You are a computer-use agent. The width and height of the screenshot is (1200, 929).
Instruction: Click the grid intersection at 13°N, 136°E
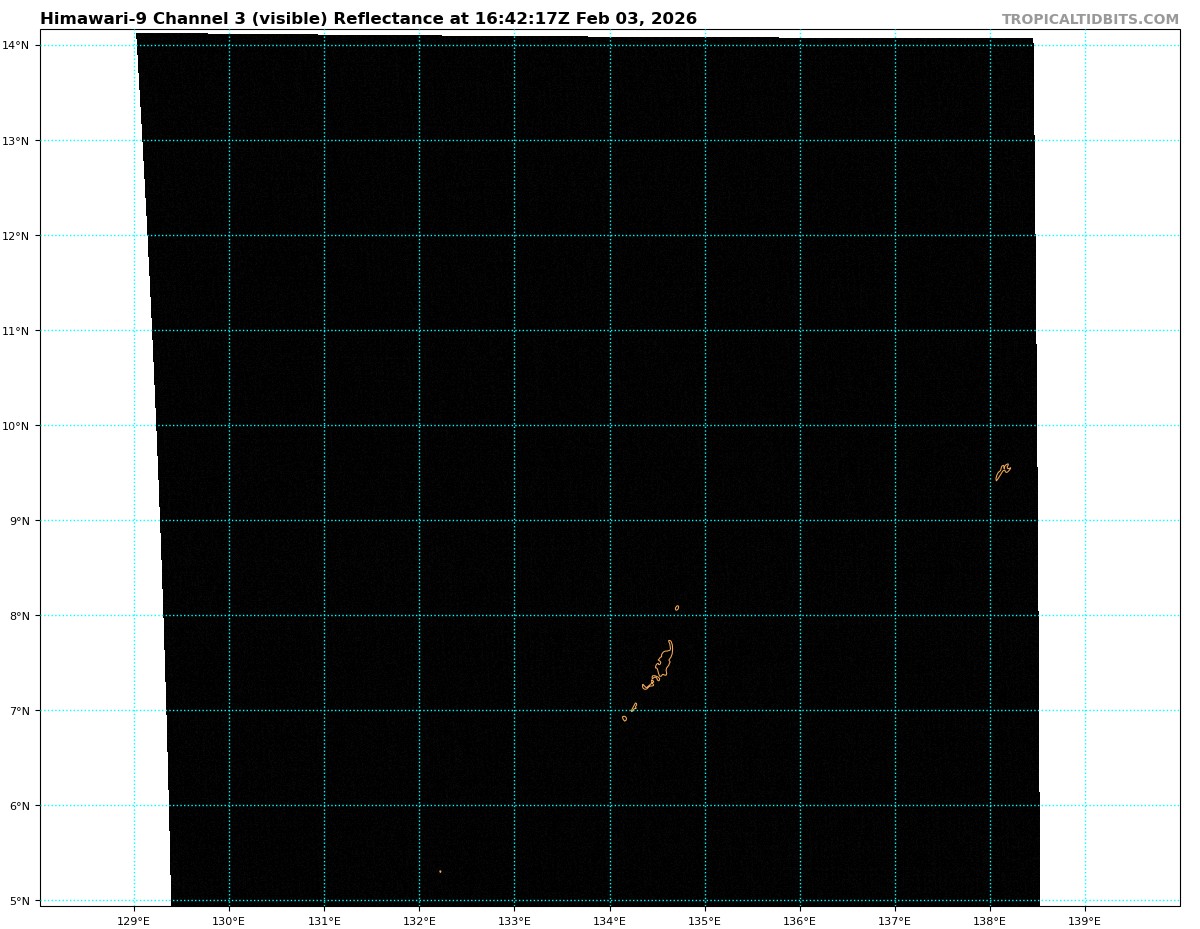(800, 141)
